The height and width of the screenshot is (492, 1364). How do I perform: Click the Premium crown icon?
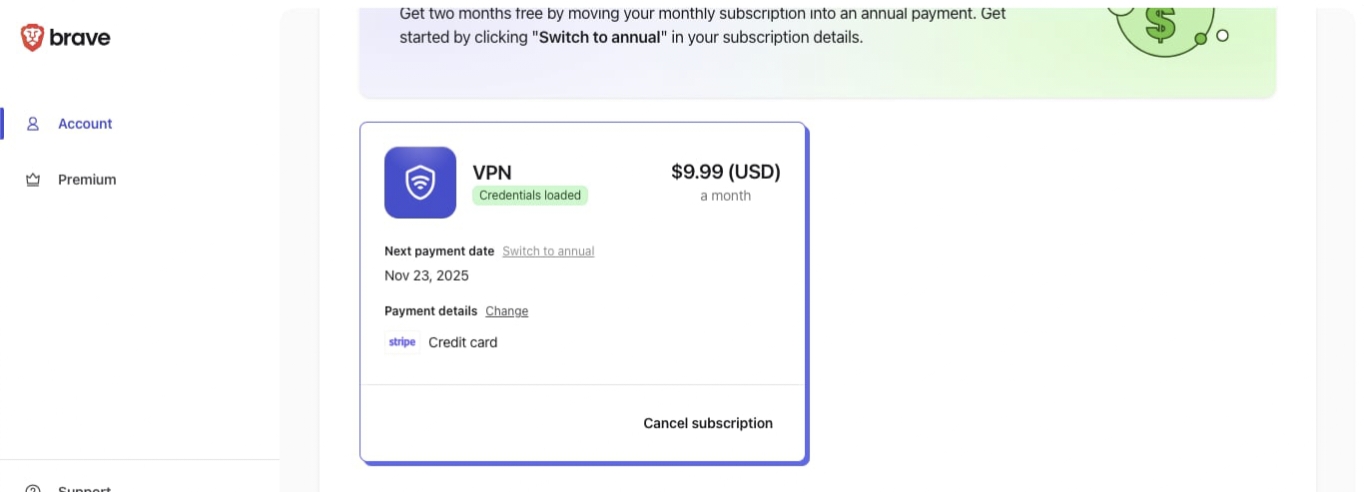33,180
